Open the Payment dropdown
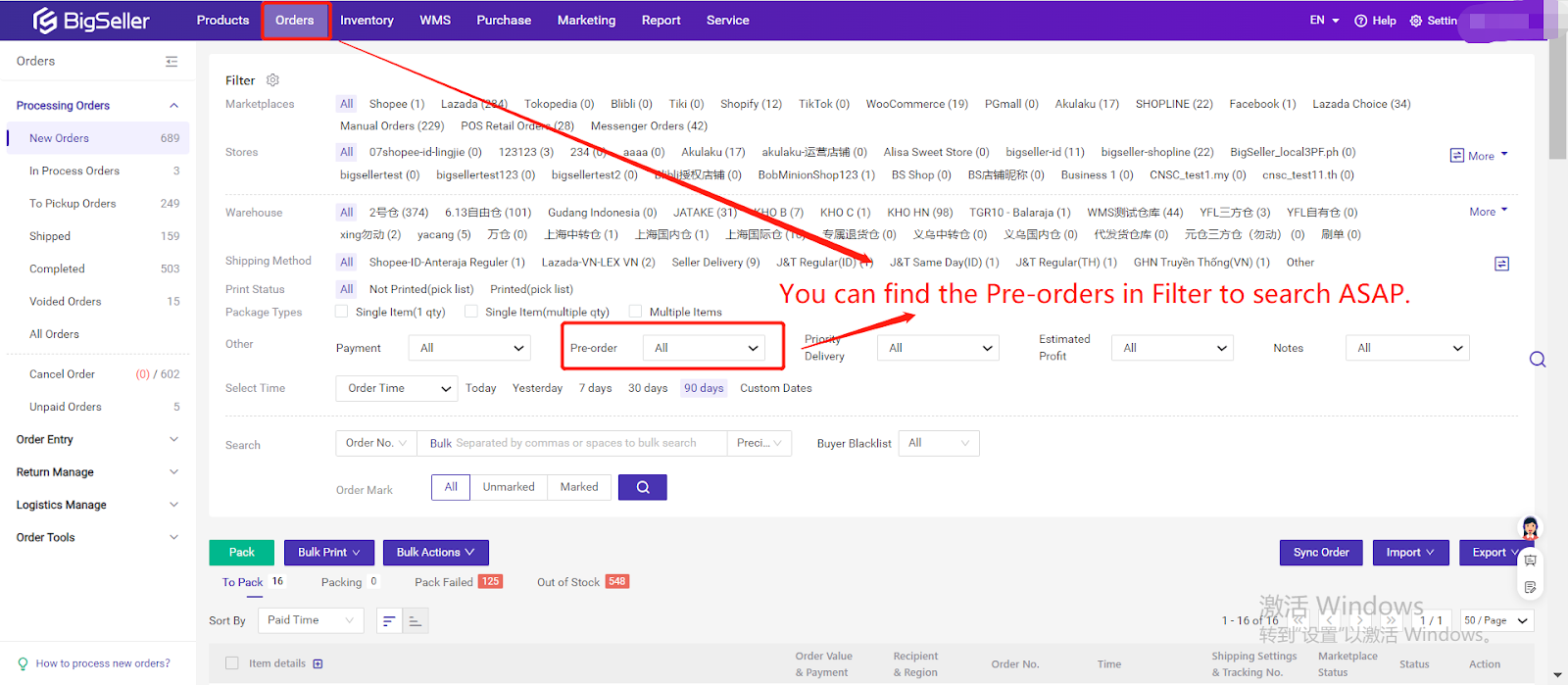Screen dimensions: 1568x685 [x=471, y=348]
